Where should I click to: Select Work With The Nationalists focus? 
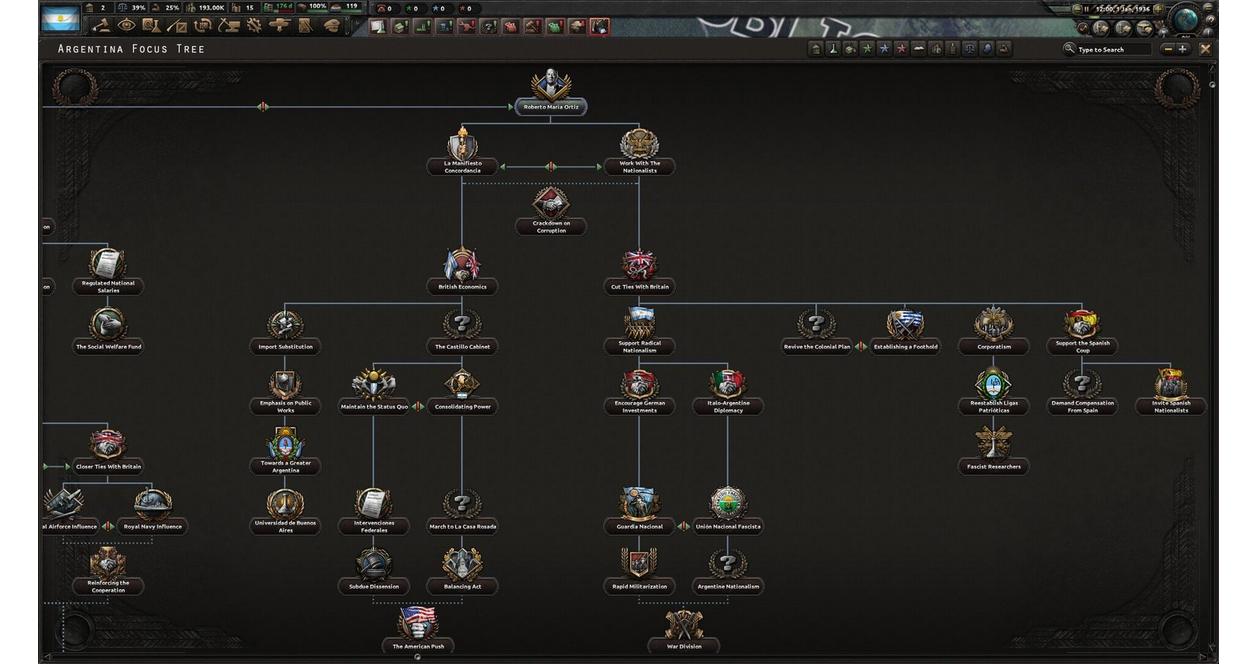click(639, 153)
